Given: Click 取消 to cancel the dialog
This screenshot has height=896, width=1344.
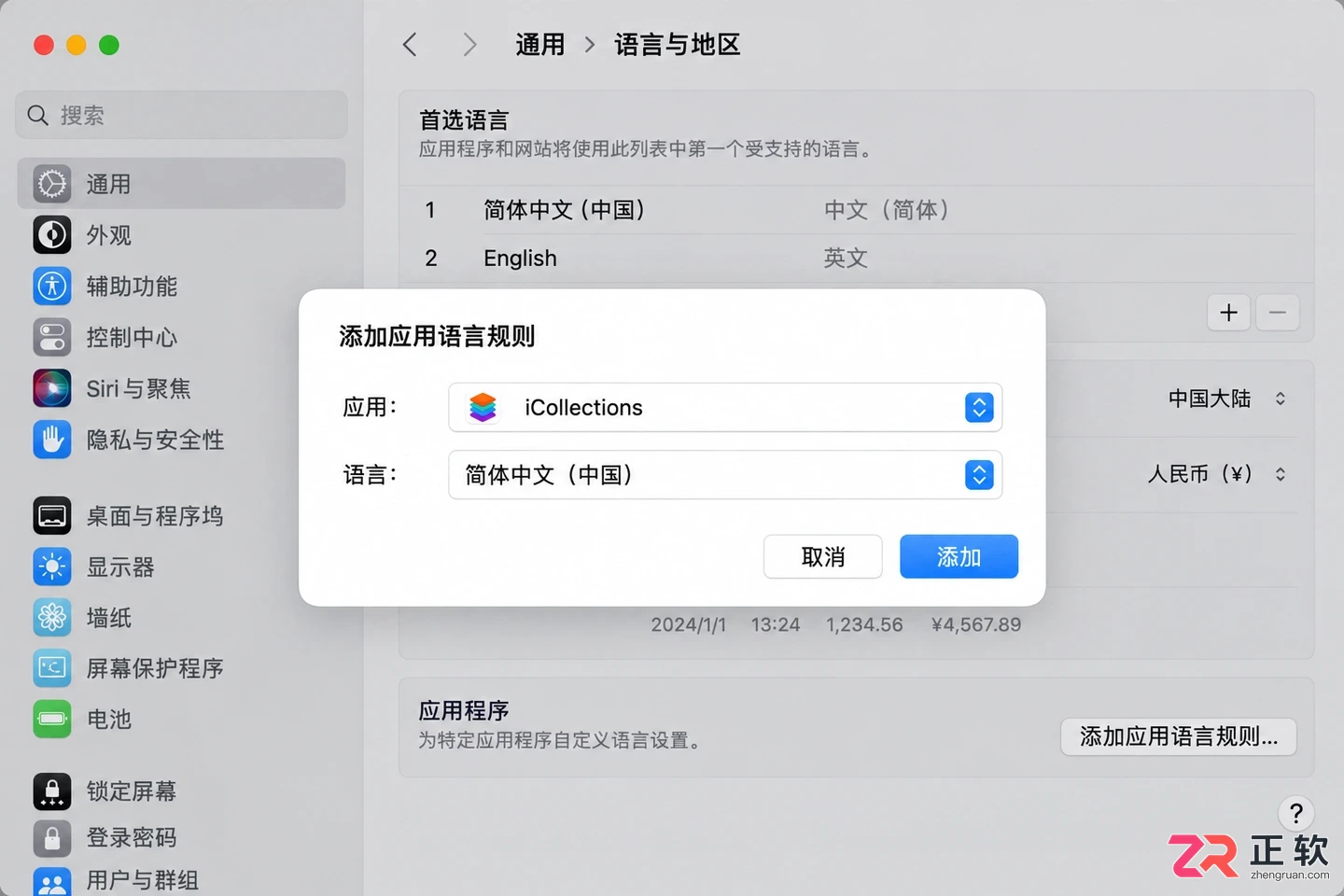Looking at the screenshot, I should (x=822, y=556).
